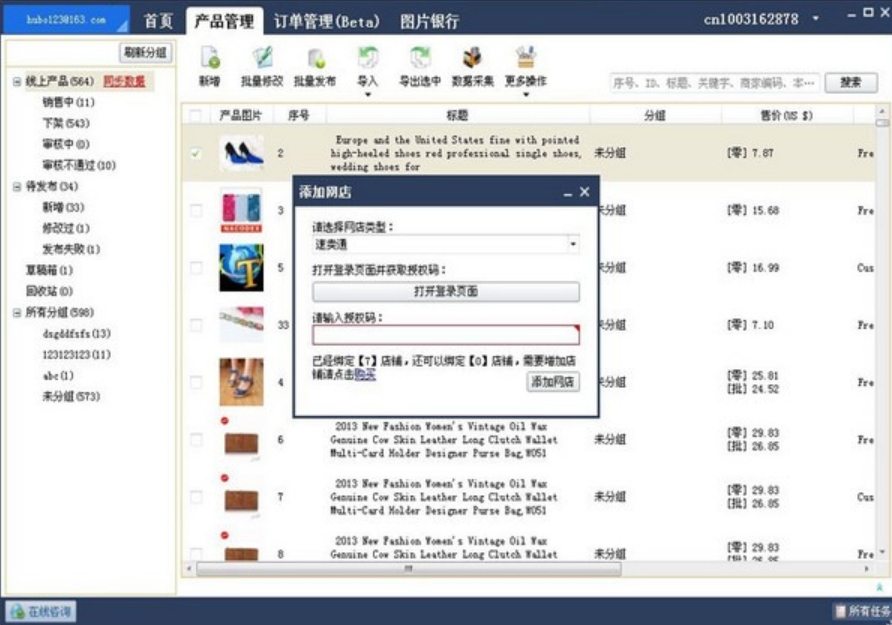Sort by the 售价 (US $) column header

click(x=787, y=115)
